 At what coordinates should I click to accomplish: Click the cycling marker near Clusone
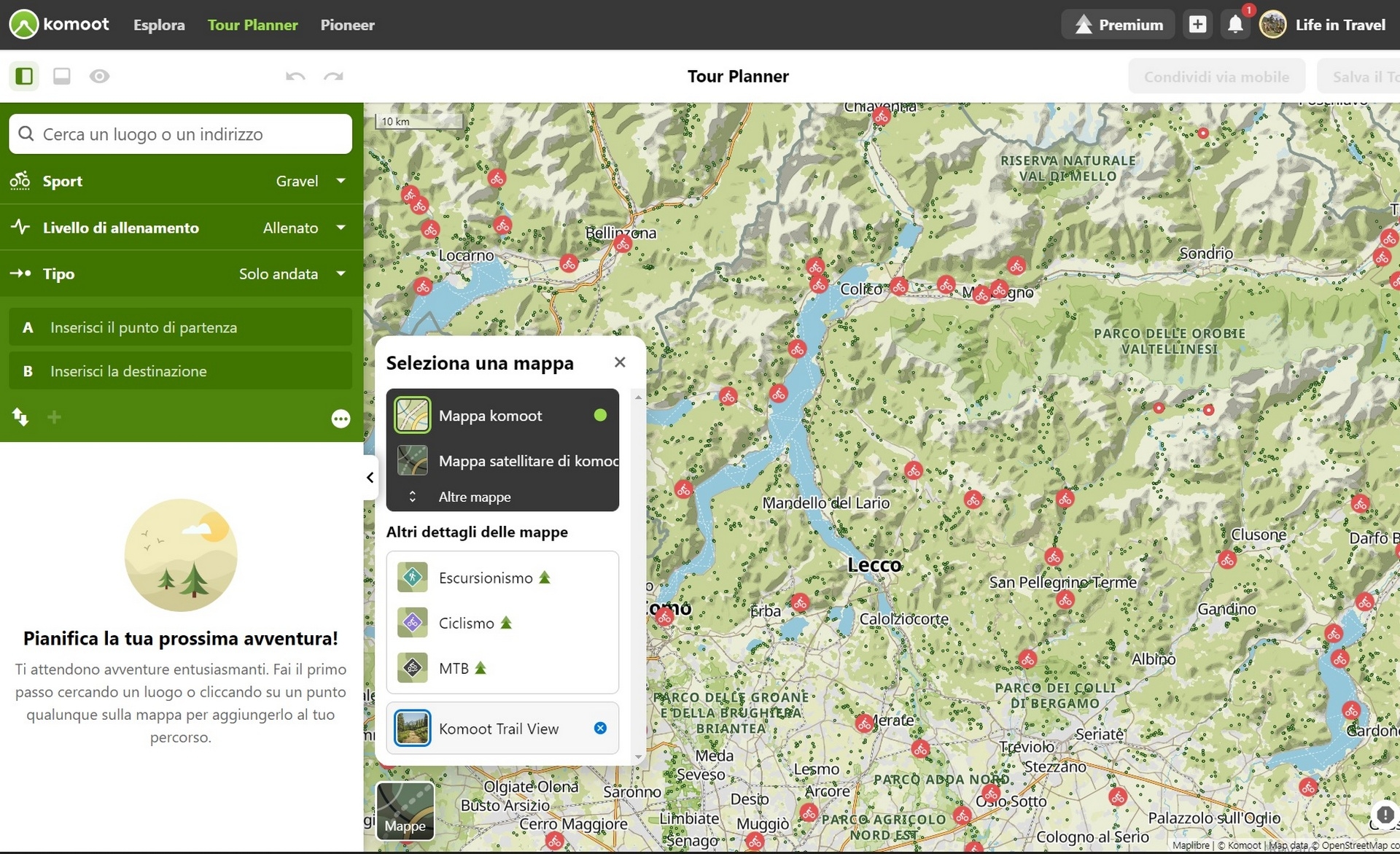pyautogui.click(x=1227, y=560)
